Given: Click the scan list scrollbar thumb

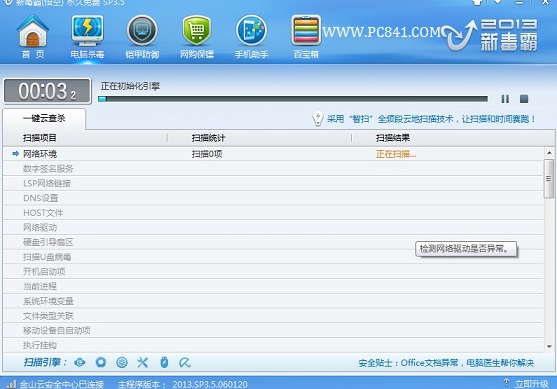Looking at the screenshot, I should (x=549, y=179).
